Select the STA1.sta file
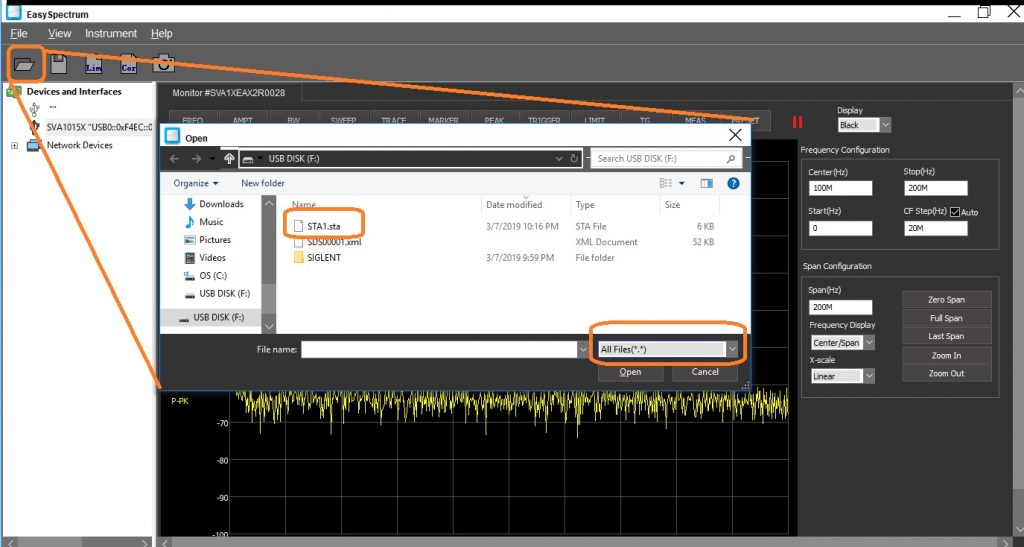This screenshot has width=1024, height=547. click(328, 225)
